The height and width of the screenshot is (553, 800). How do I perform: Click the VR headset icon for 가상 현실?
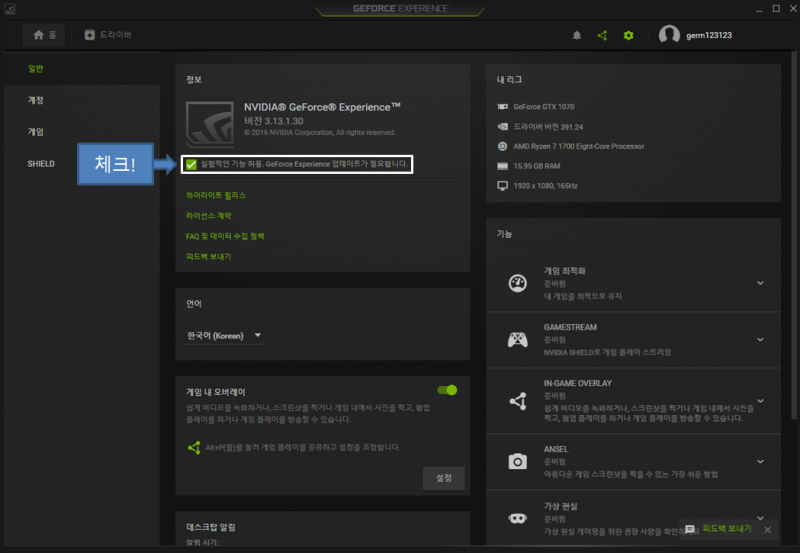tap(517, 518)
